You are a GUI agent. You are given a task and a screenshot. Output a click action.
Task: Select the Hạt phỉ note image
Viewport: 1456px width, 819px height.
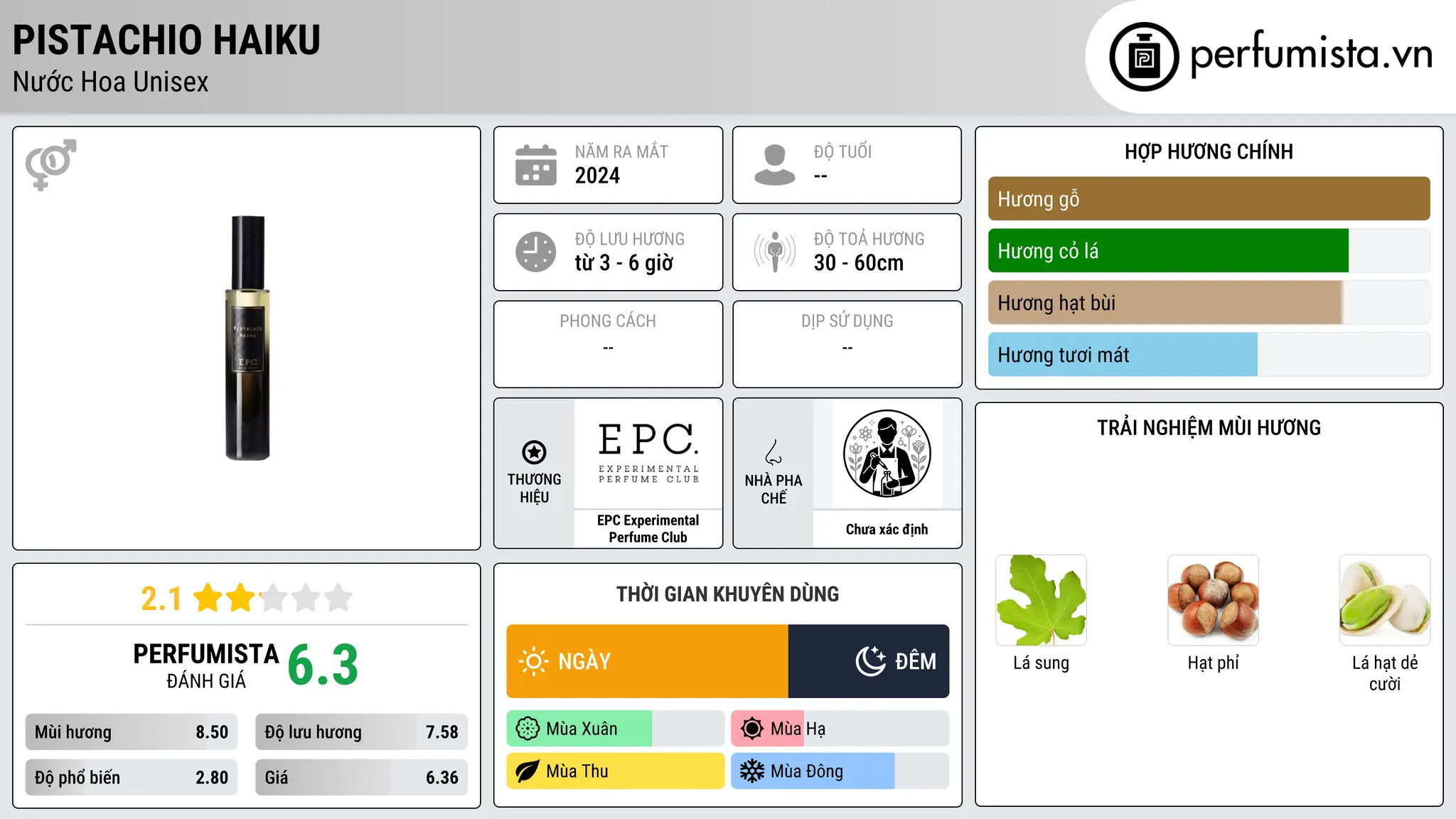click(x=1213, y=600)
